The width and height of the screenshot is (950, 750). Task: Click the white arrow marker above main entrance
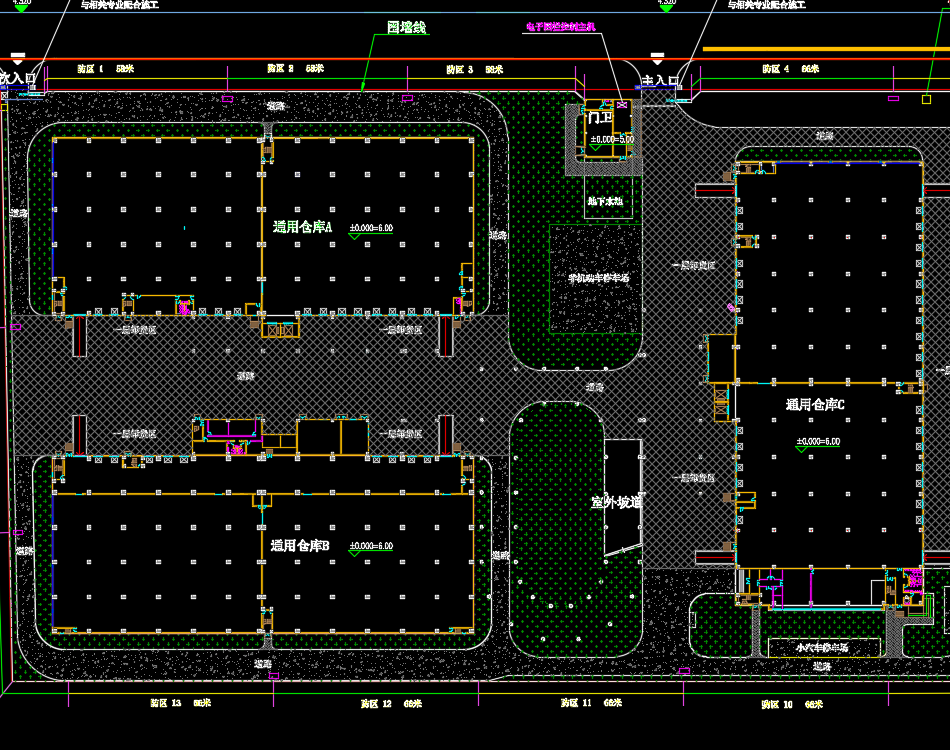click(658, 59)
